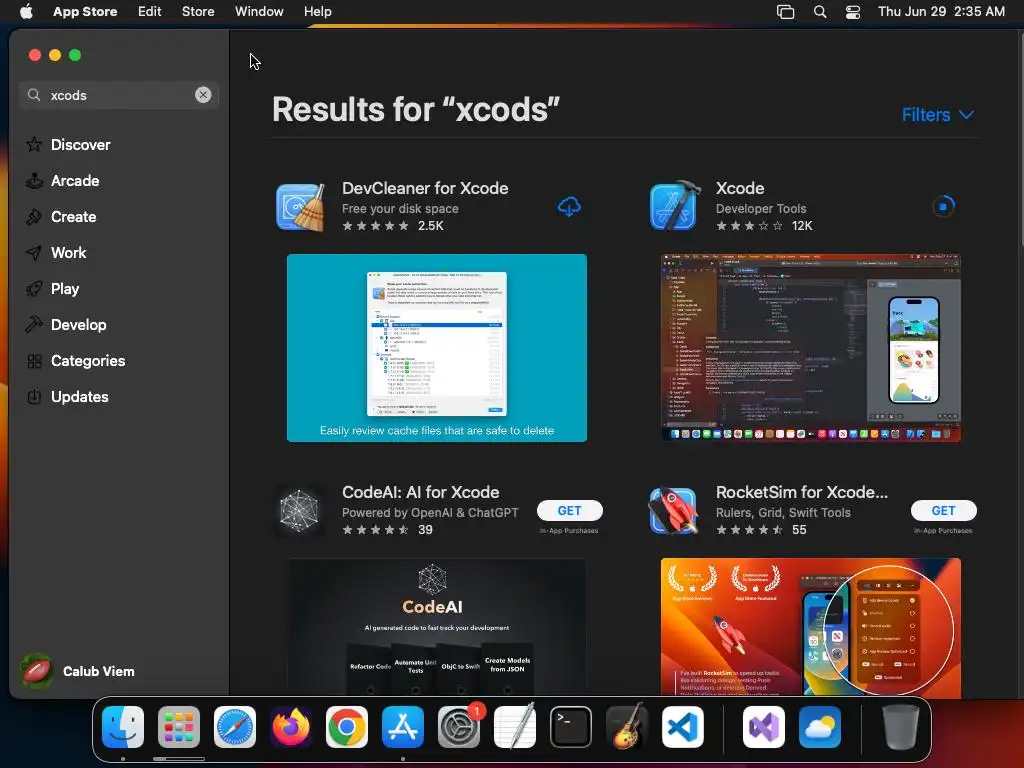Launch Firefox from the Dock

(291, 727)
